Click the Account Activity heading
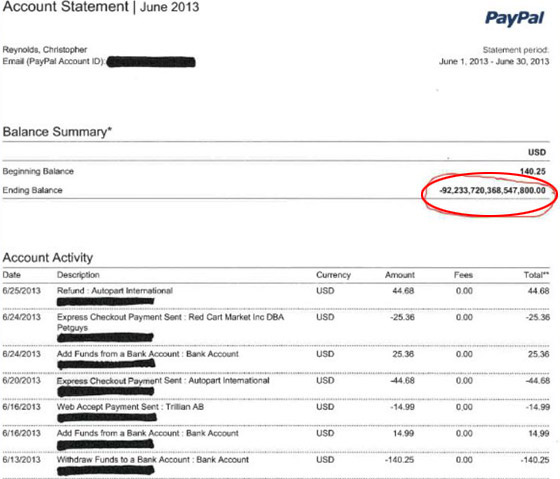The width and height of the screenshot is (560, 479). 48,257
